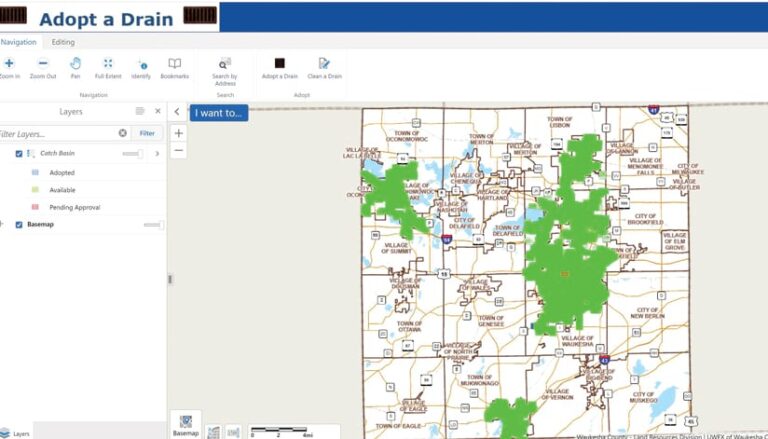Click City of New Berlin map label
Viewport: 768px width, 439px height.
pyautogui.click(x=648, y=313)
